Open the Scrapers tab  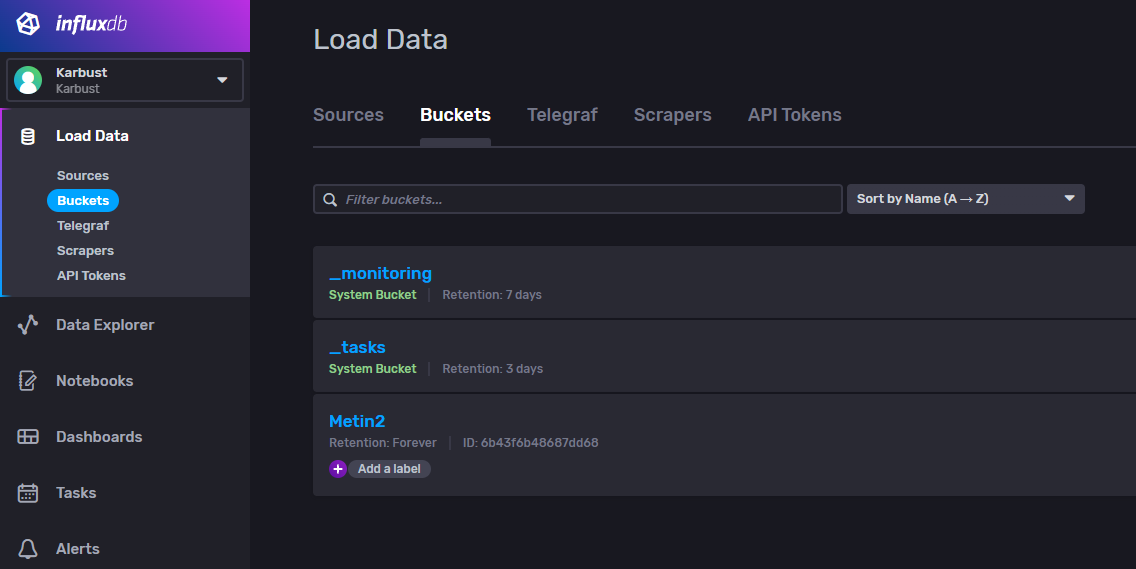pyautogui.click(x=672, y=115)
